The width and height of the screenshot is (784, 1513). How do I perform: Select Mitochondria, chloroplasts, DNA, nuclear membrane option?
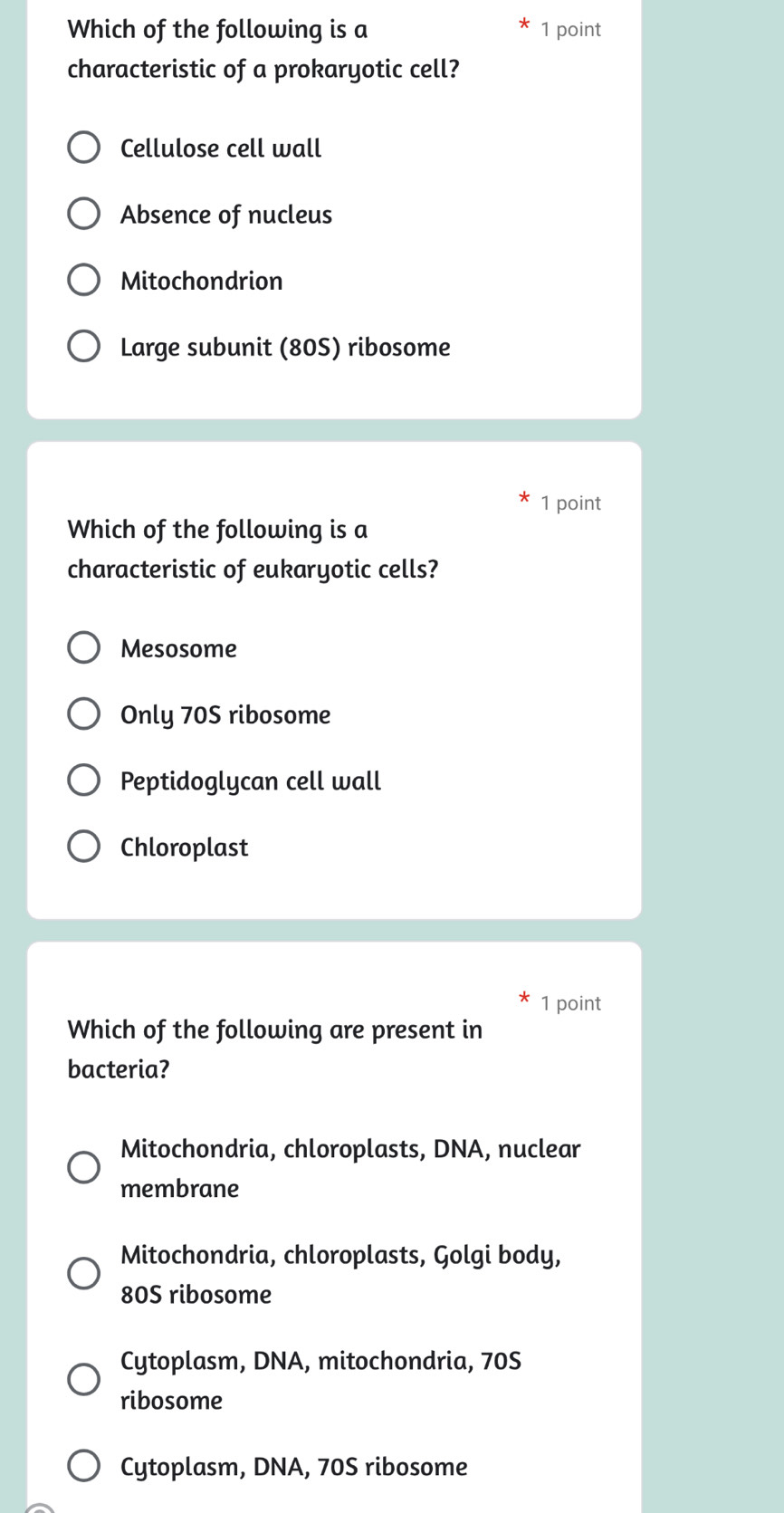83,1167
